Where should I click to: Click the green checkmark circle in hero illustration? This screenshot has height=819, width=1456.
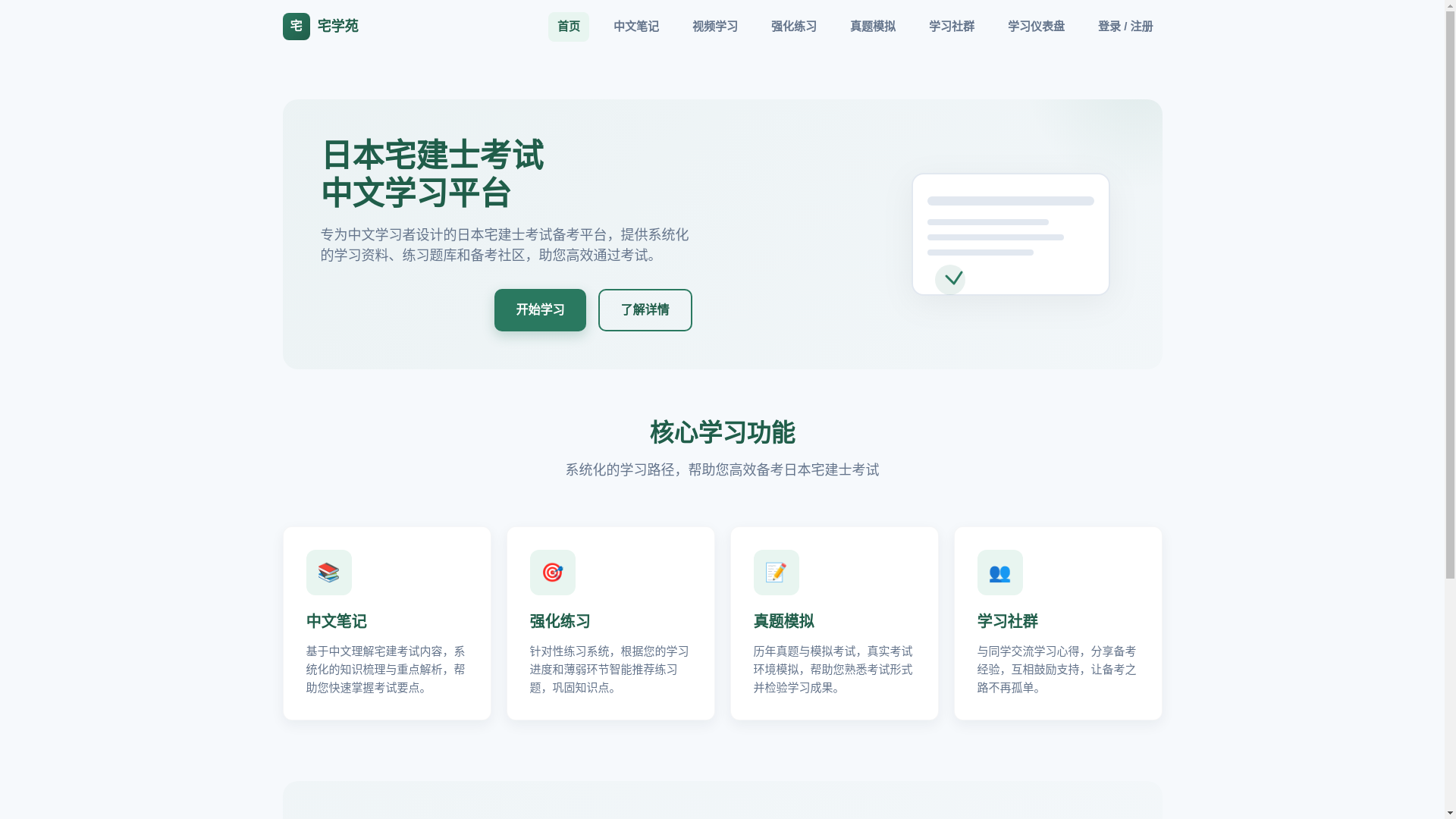[949, 279]
